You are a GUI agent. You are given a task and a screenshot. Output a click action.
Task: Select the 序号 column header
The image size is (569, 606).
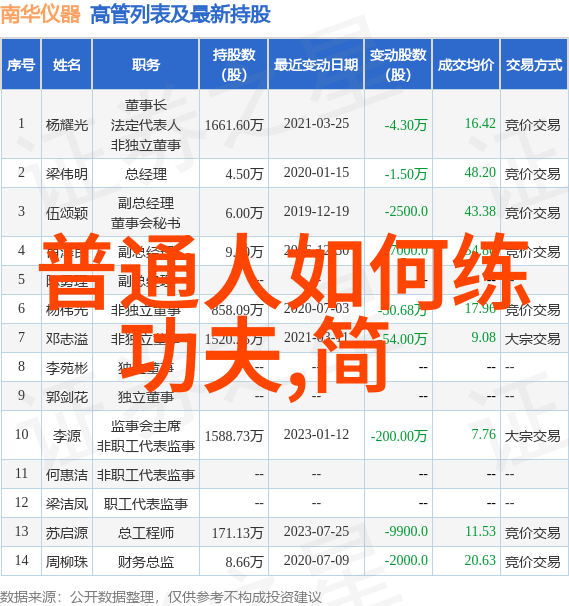tap(21, 65)
